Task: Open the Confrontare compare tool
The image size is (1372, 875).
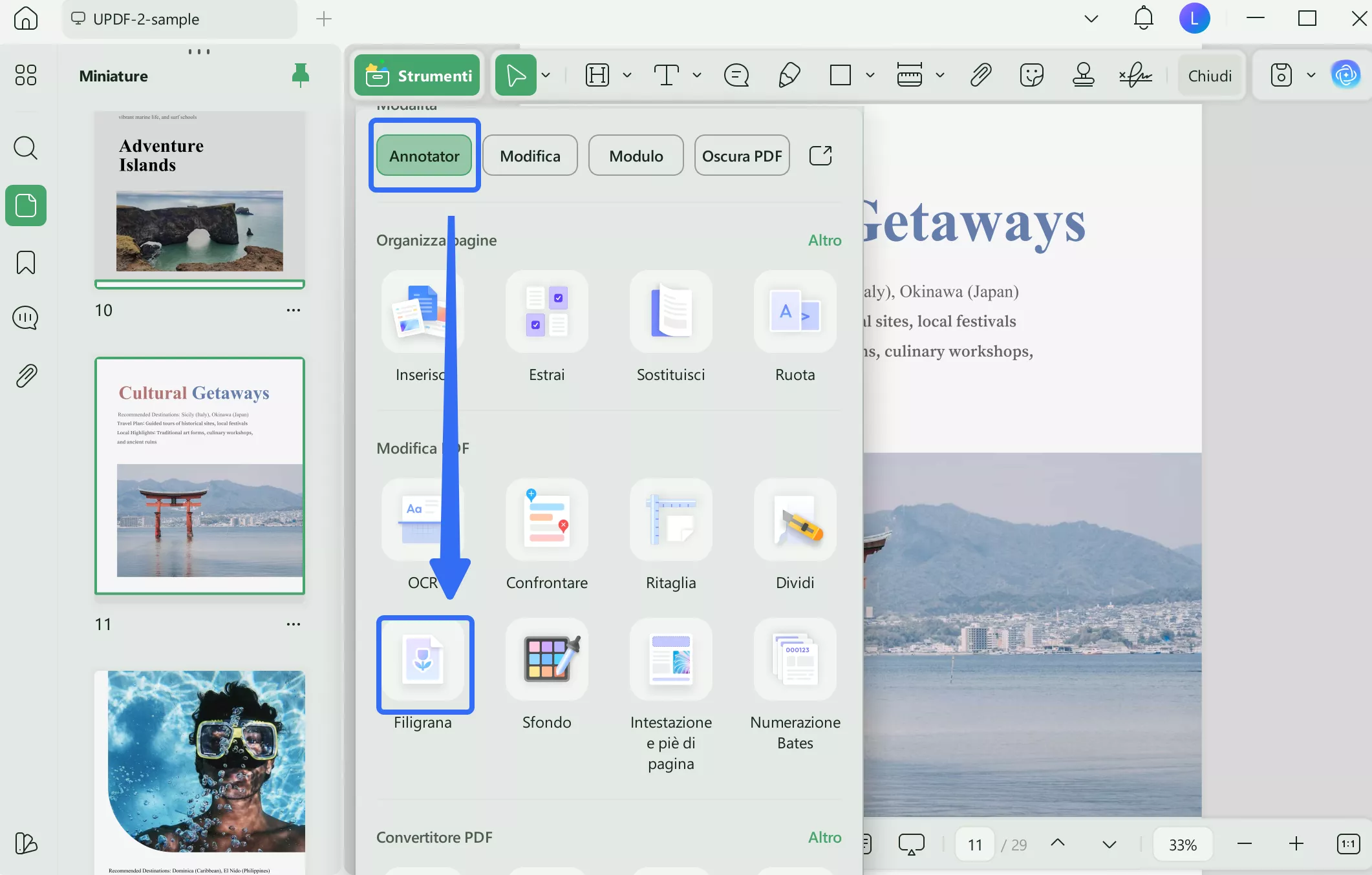Action: [546, 521]
